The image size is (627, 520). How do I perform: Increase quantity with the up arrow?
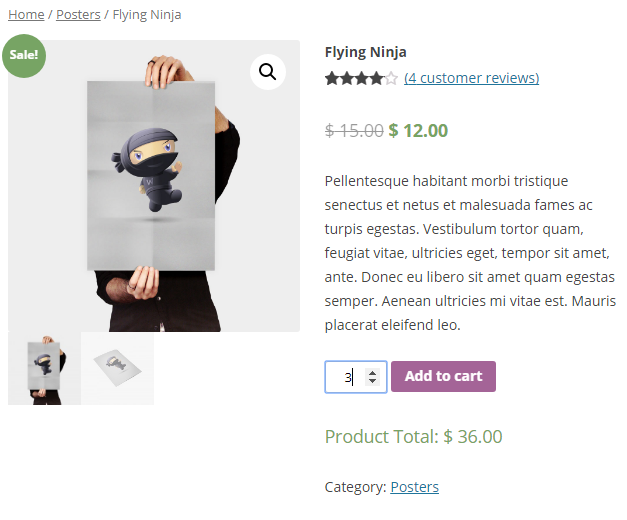coord(372,373)
